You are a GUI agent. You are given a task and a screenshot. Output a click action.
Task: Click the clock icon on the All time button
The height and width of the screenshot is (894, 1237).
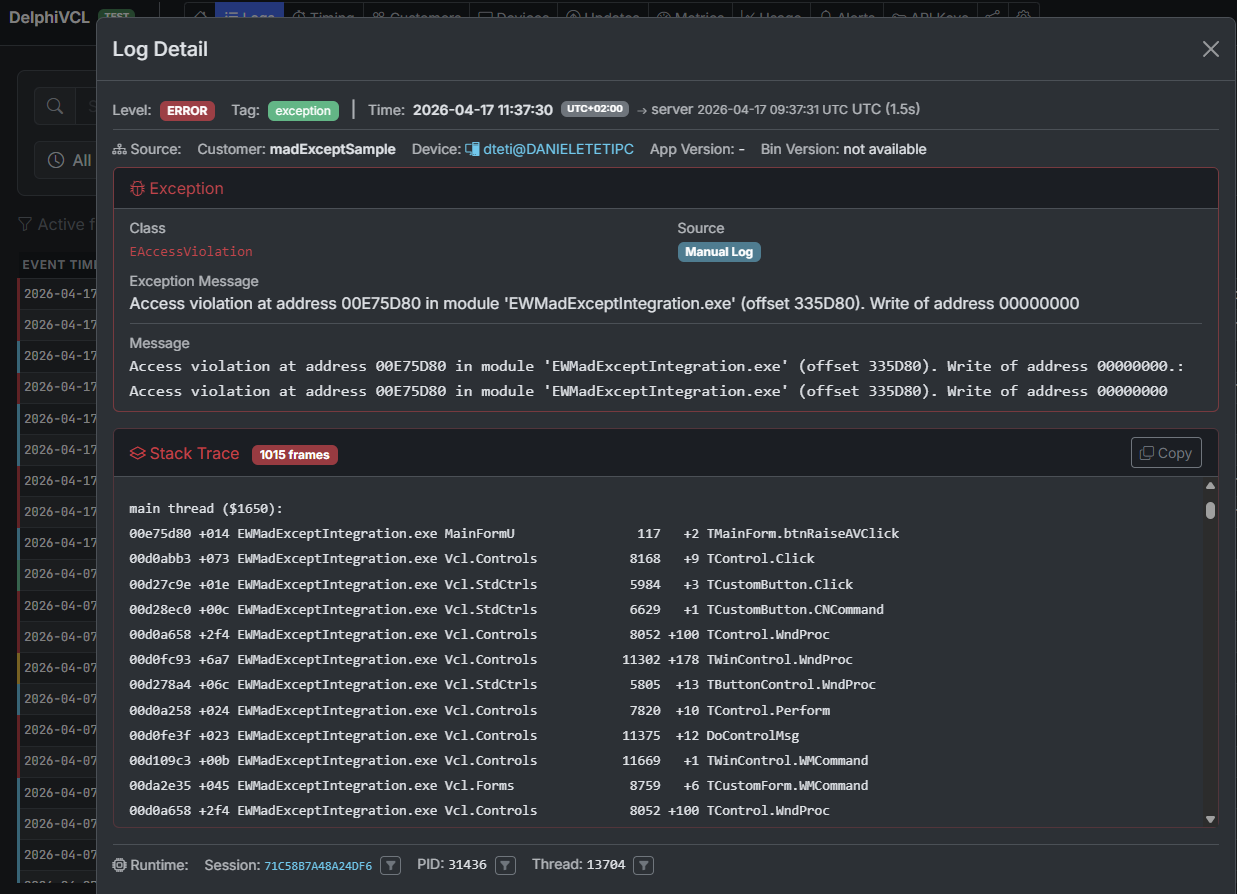pyautogui.click(x=55, y=160)
